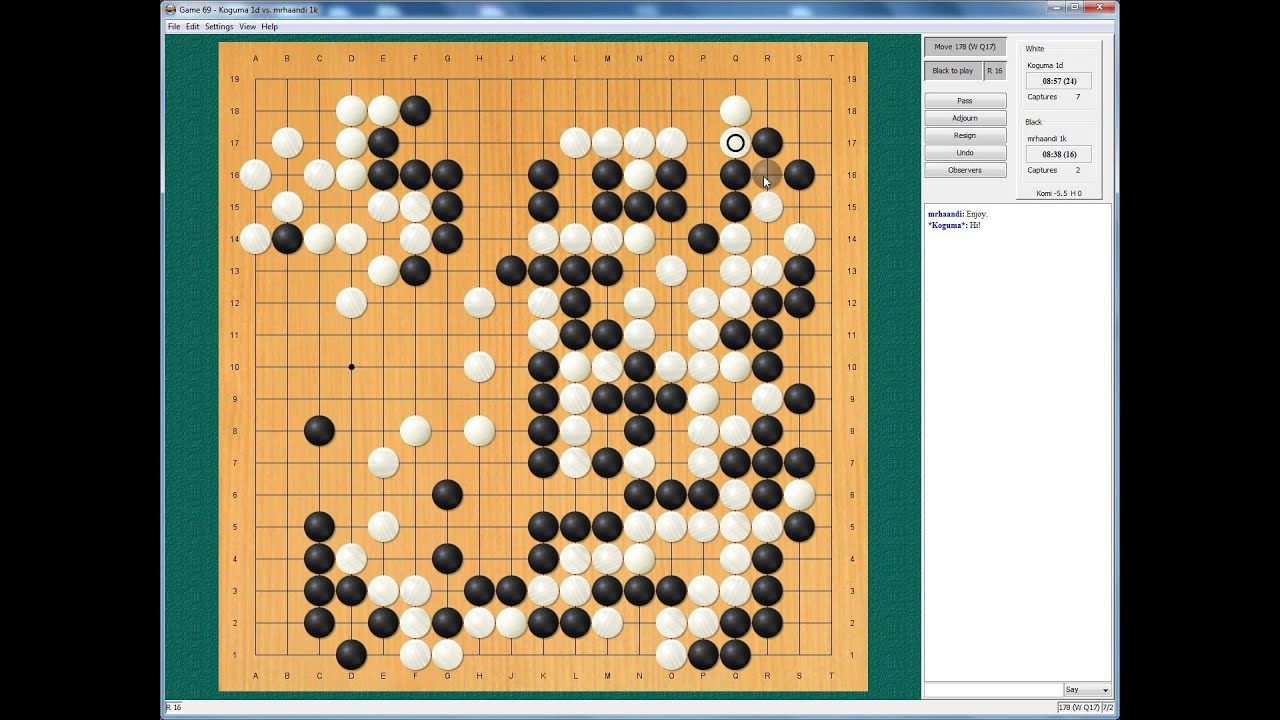The image size is (1280, 720).
Task: Click the Komi -5.5 H 0 label
Action: (x=1058, y=193)
